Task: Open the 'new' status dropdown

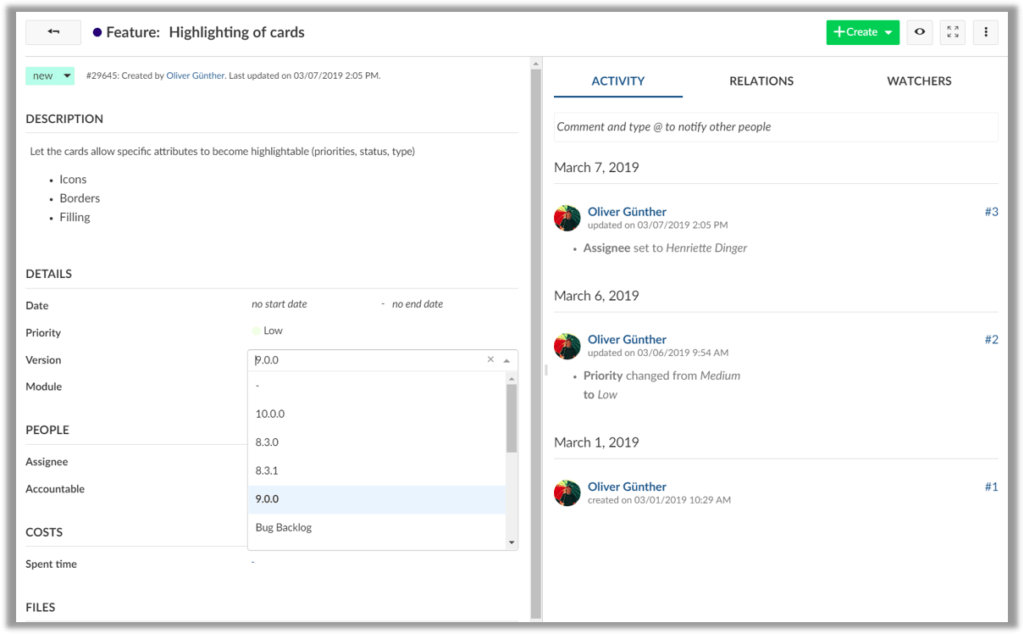Action: (50, 75)
